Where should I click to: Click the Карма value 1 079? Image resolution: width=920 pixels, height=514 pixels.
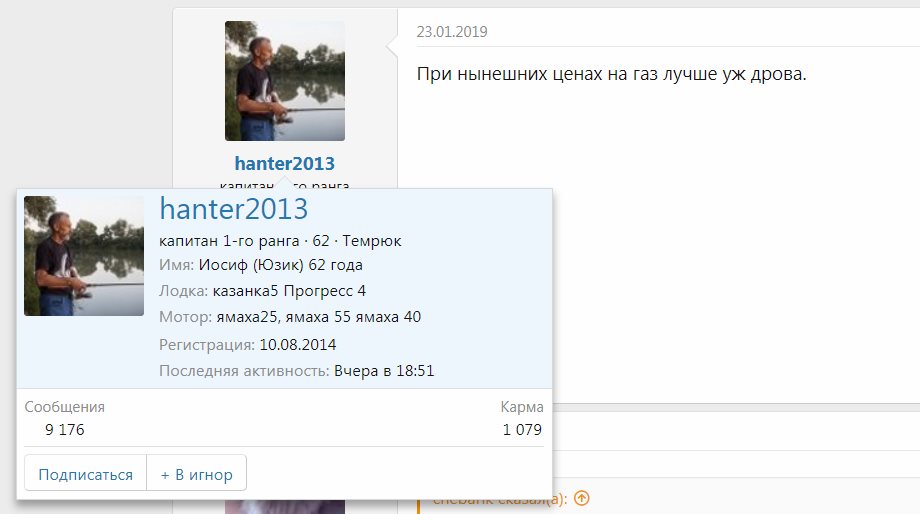click(x=522, y=430)
